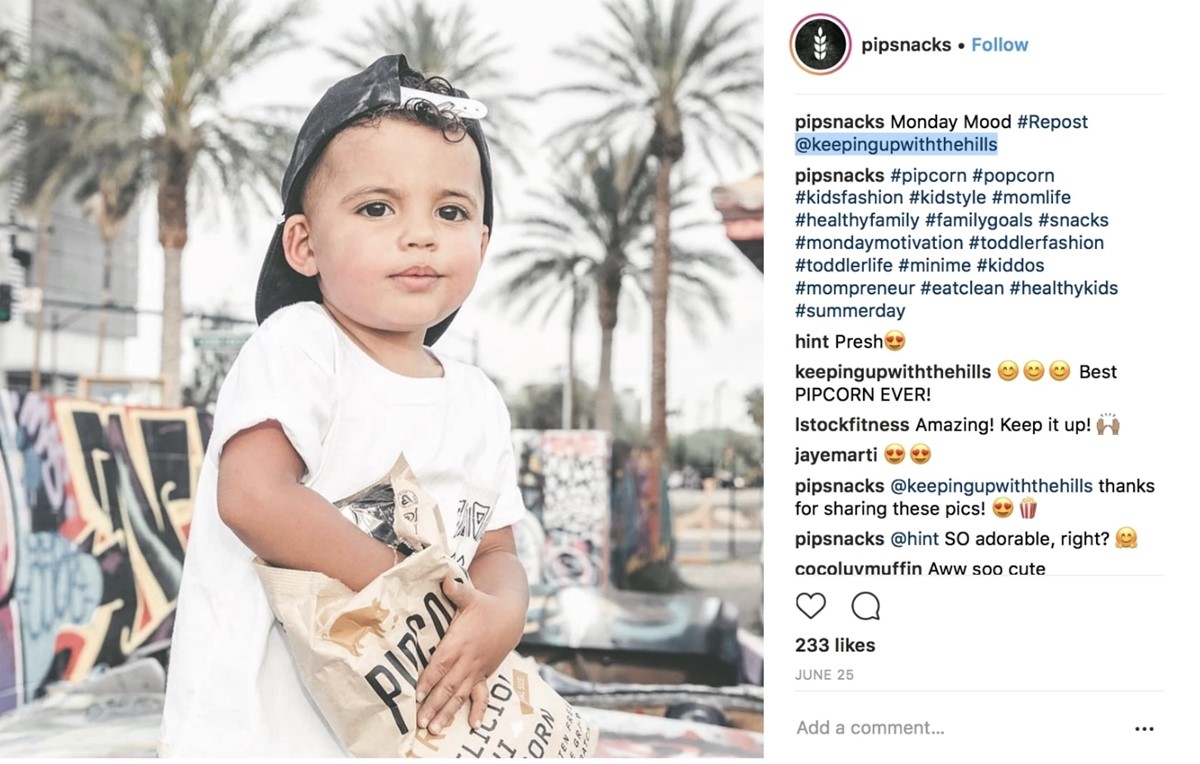This screenshot has width=1200, height=764.
Task: View the list of 233 likes
Action: (835, 645)
